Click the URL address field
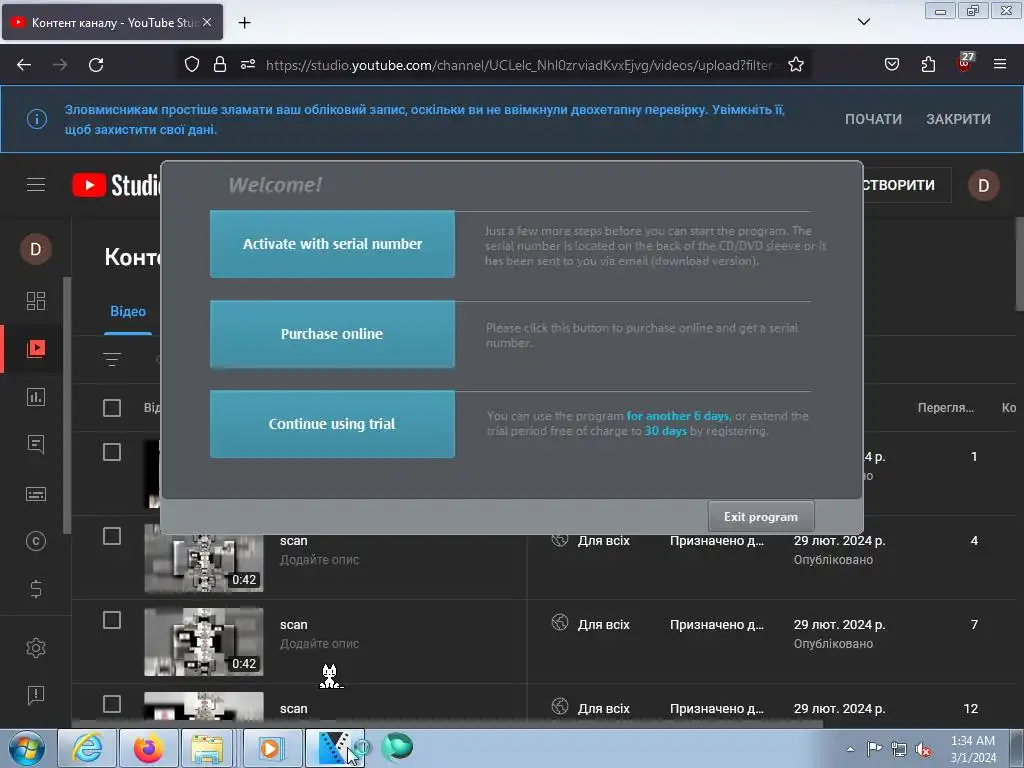The height and width of the screenshot is (768, 1024). [519, 65]
